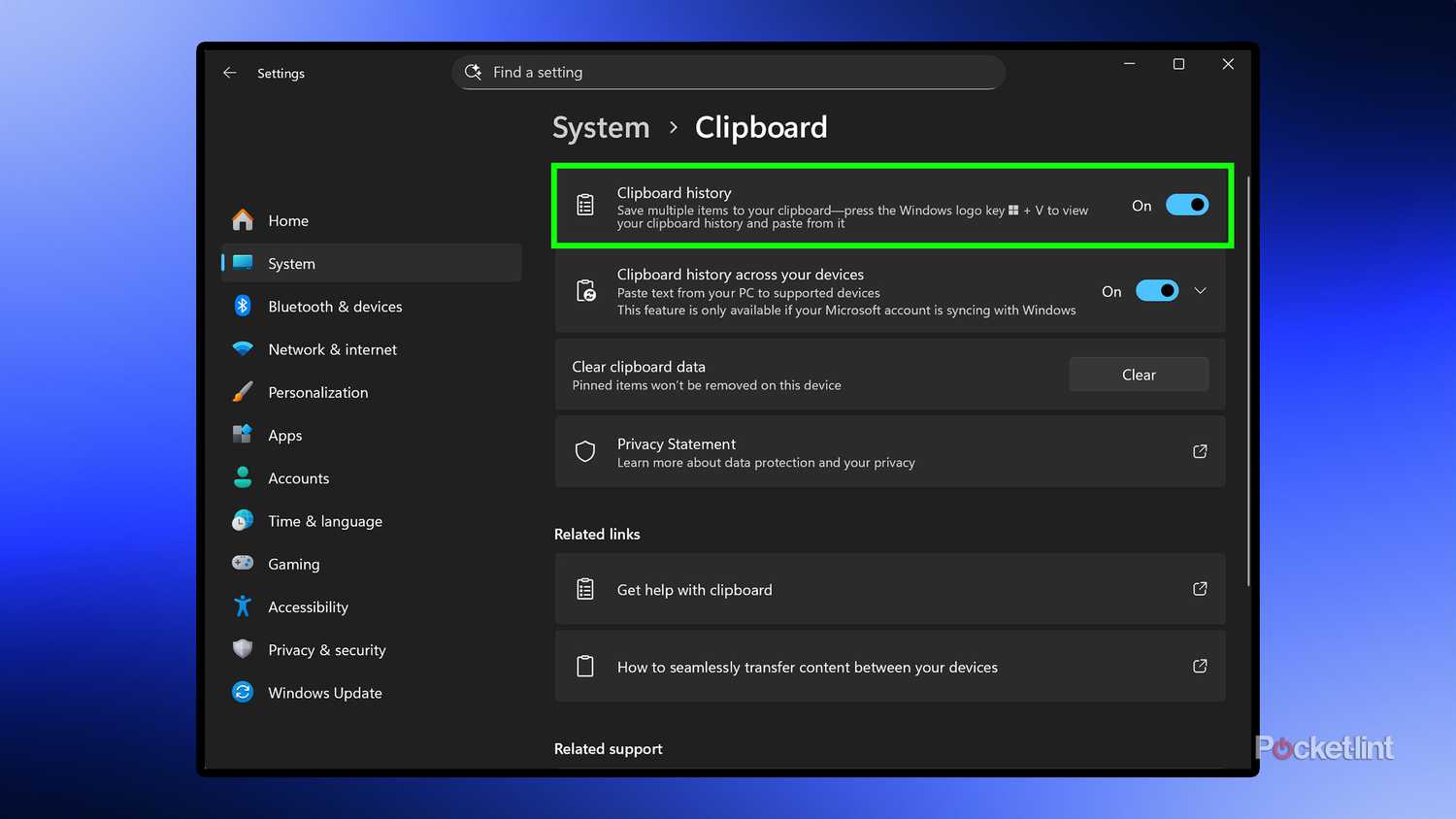Disable Clipboard history across your devices
The height and width of the screenshot is (819, 1456).
(1156, 290)
